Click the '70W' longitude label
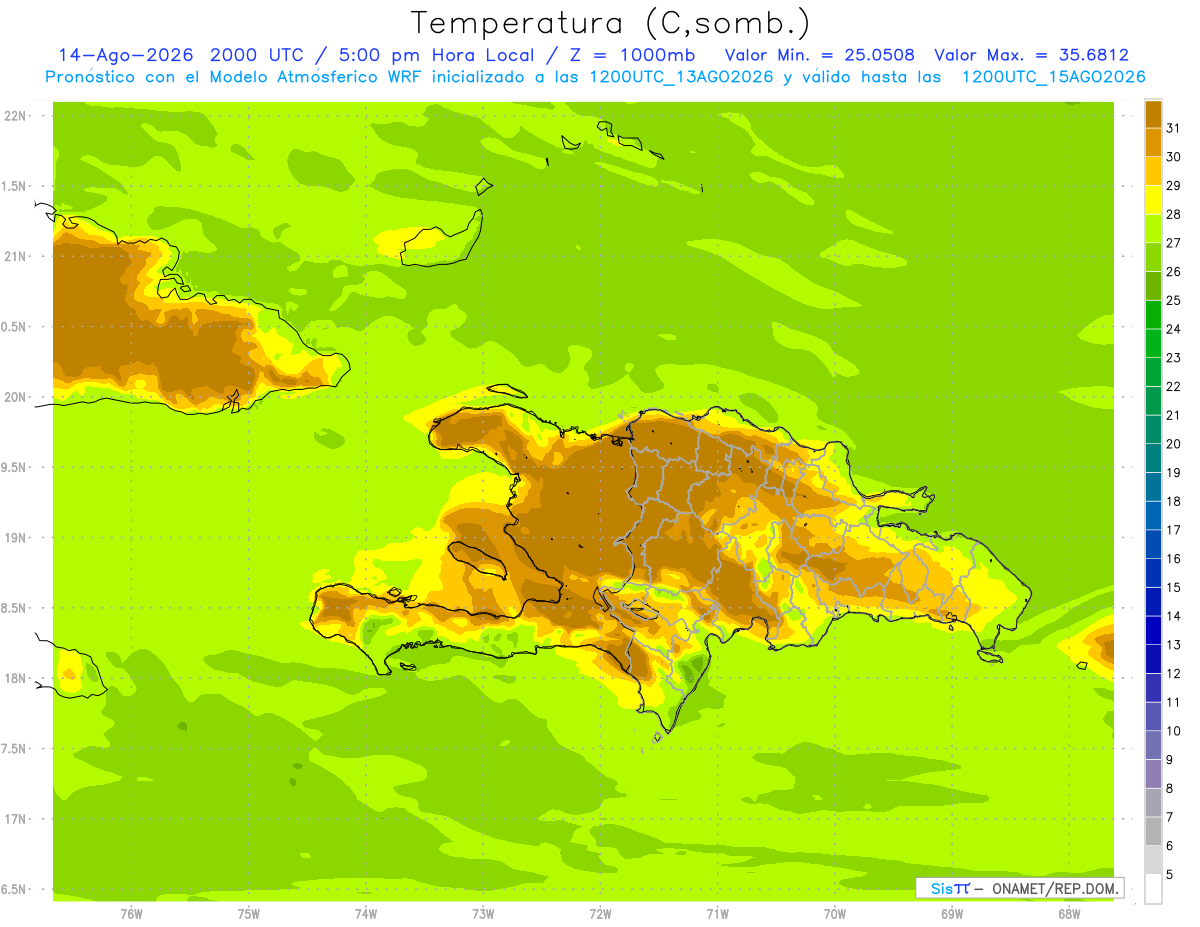1200x927 pixels. pos(835,913)
